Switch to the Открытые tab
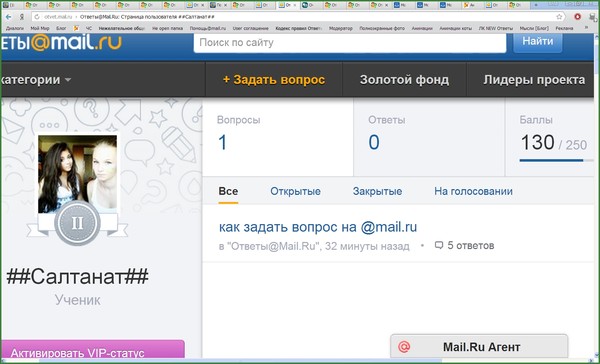Viewport: 600px width, 364px height. (295, 191)
